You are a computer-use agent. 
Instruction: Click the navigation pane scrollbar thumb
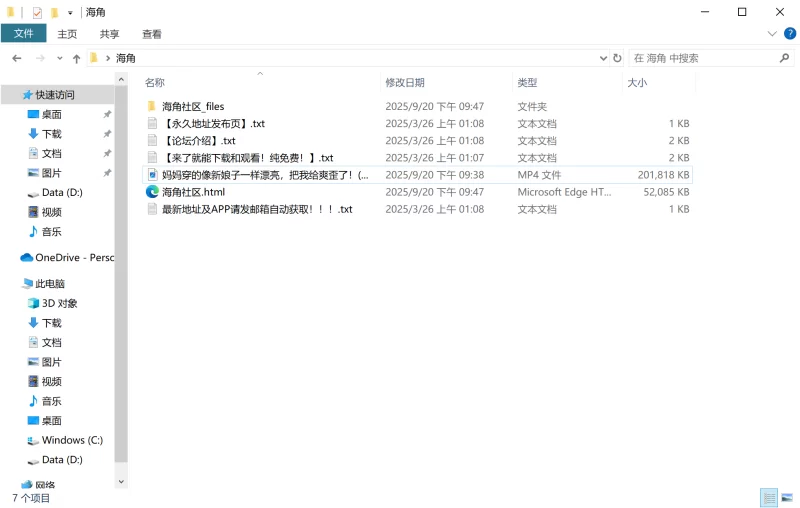tap(121, 274)
